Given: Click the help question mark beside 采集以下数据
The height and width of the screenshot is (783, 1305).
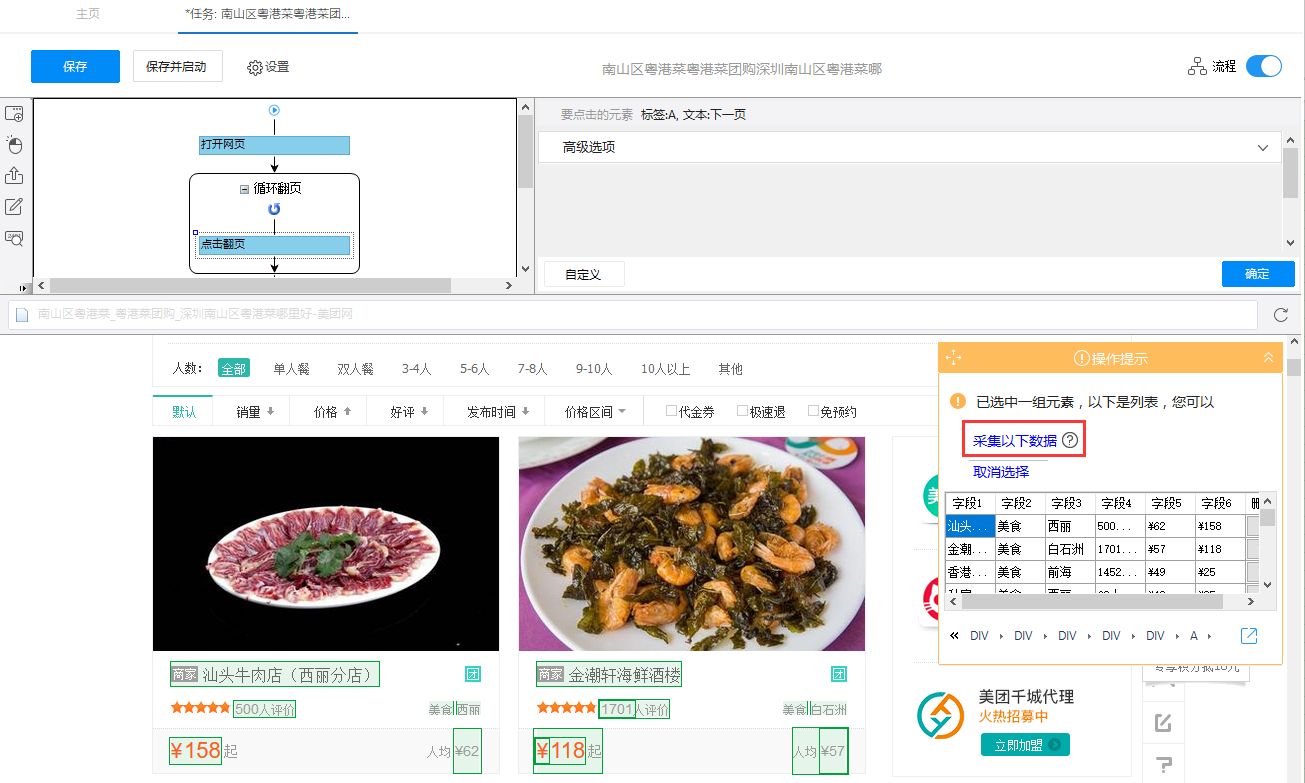Looking at the screenshot, I should tap(1070, 440).
